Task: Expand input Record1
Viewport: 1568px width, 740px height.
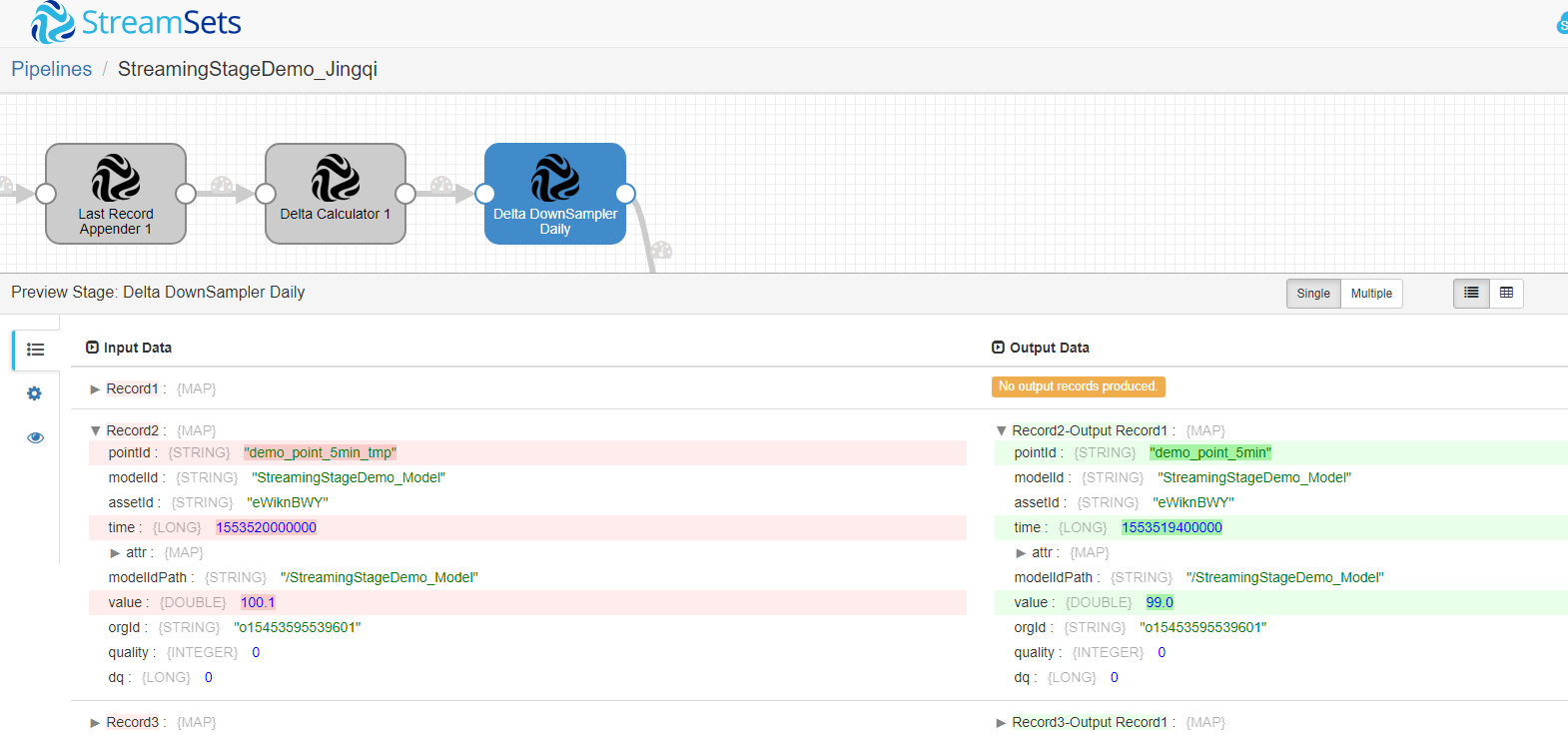Action: tap(96, 389)
